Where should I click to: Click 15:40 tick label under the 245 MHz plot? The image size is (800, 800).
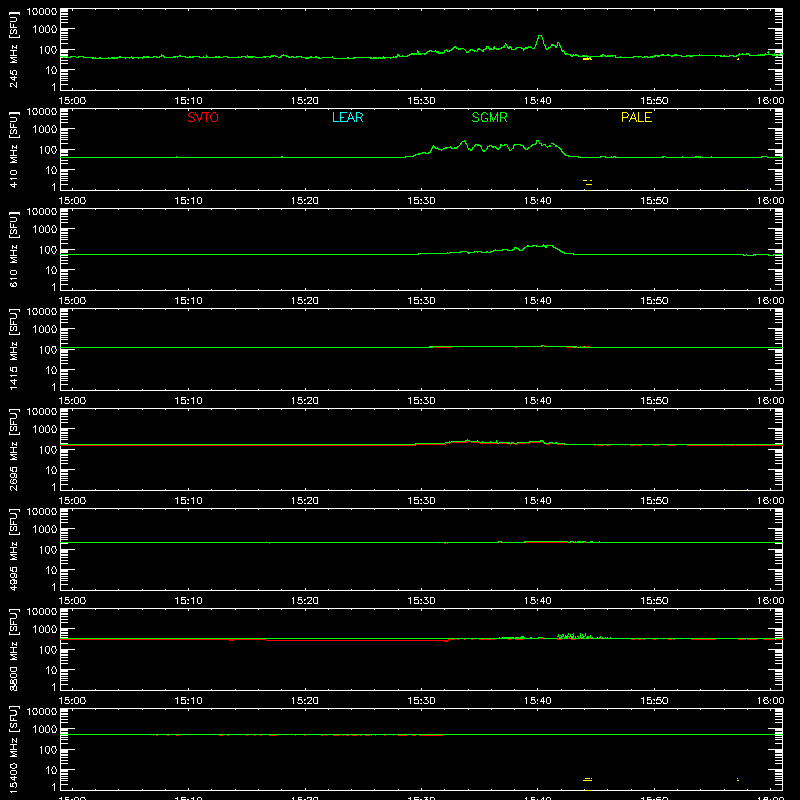click(537, 101)
